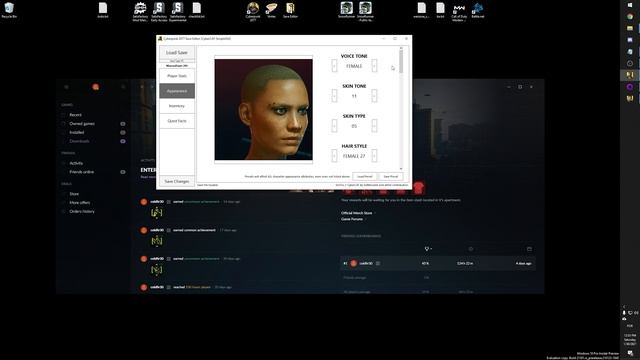The height and width of the screenshot is (360, 640).
Task: Open Orders history in GOG Galaxy sidebar
Action: (x=82, y=211)
